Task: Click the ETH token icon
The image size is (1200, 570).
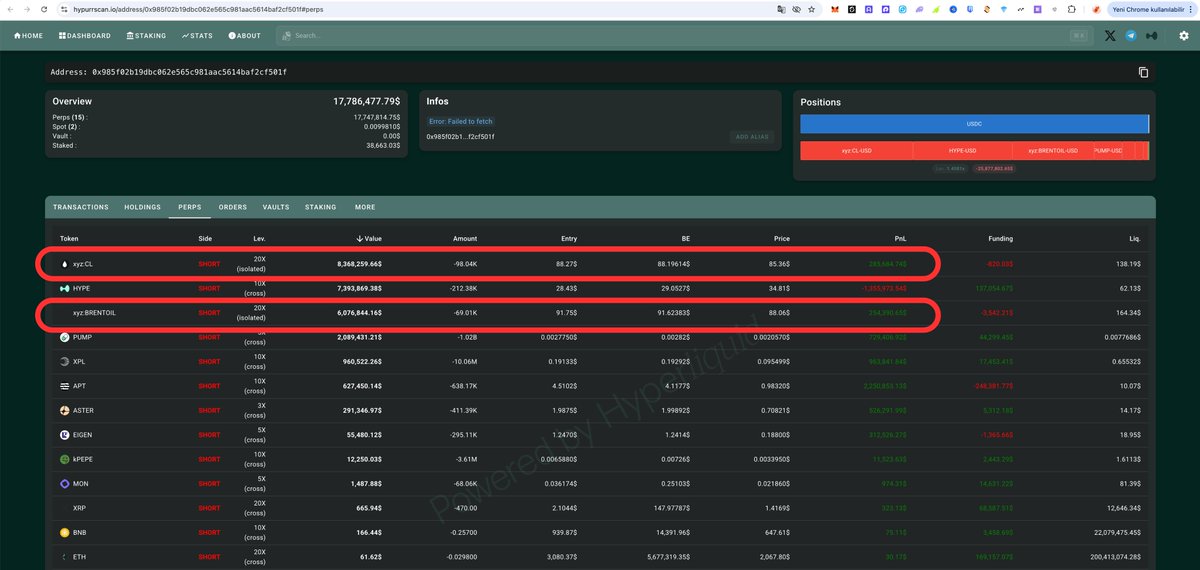Action: (65, 557)
